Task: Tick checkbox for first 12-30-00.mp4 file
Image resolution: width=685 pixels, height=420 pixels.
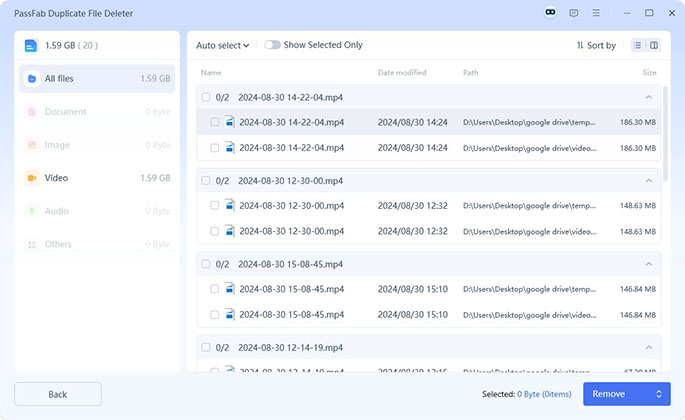Action: click(x=214, y=205)
